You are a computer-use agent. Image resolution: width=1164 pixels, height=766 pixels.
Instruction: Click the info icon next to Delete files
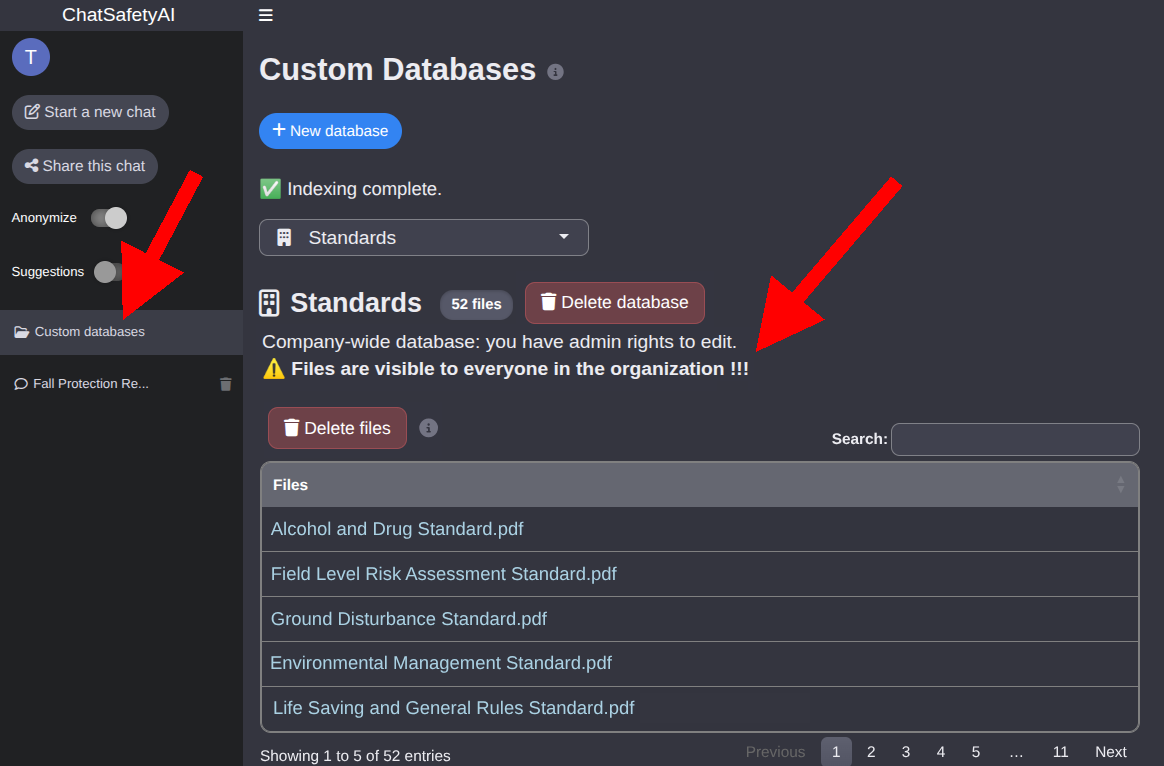(x=428, y=427)
